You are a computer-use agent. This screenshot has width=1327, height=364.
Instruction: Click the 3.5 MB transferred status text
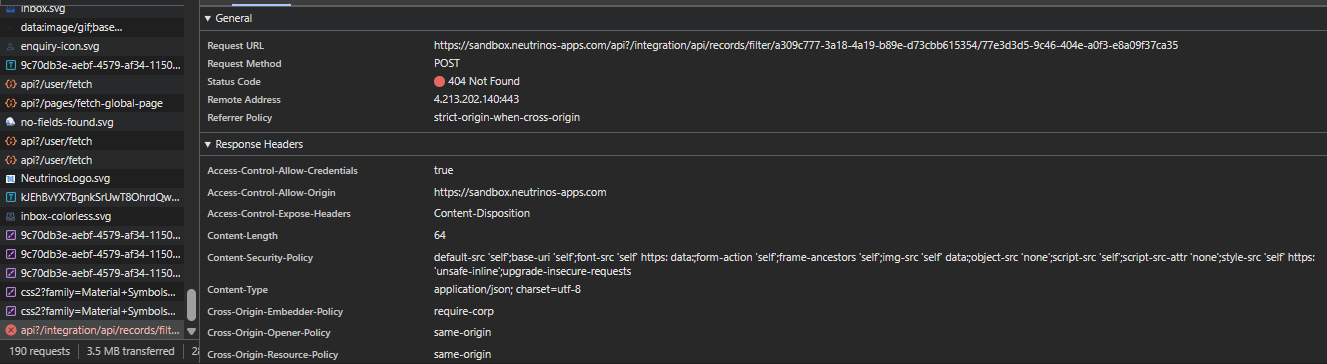(x=129, y=351)
